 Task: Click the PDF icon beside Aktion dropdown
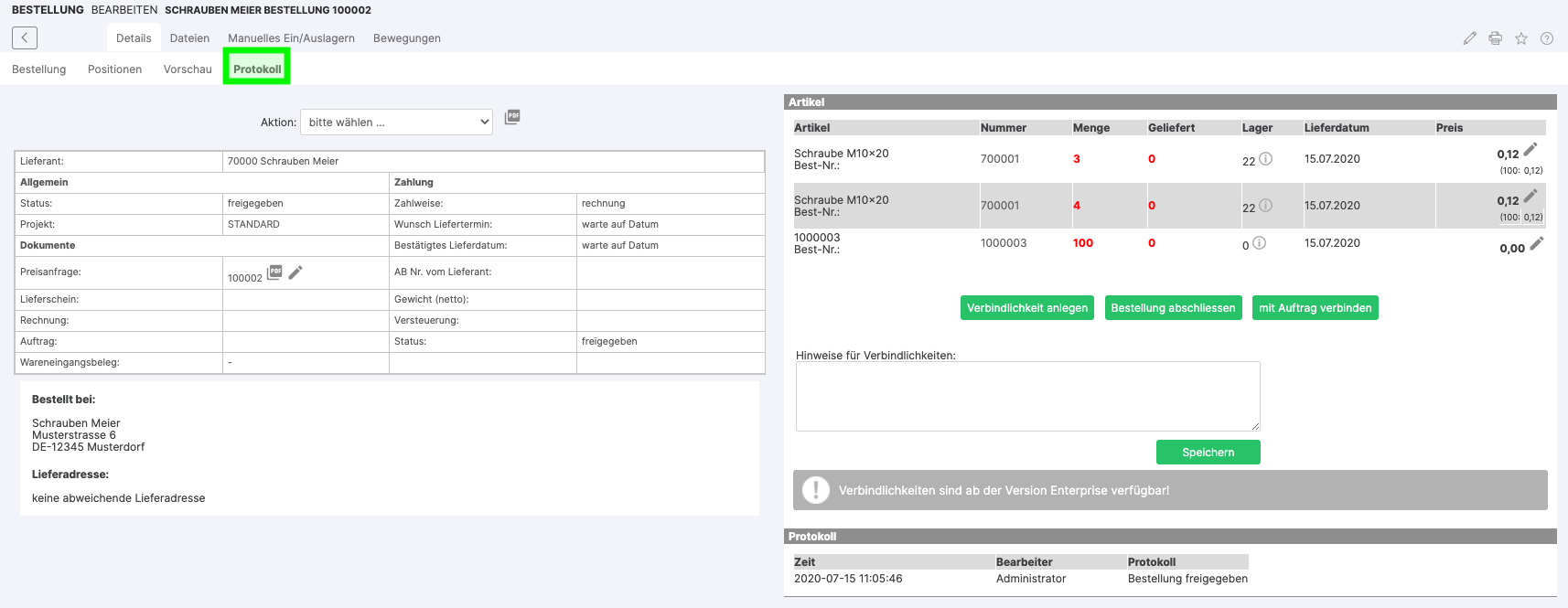click(512, 117)
